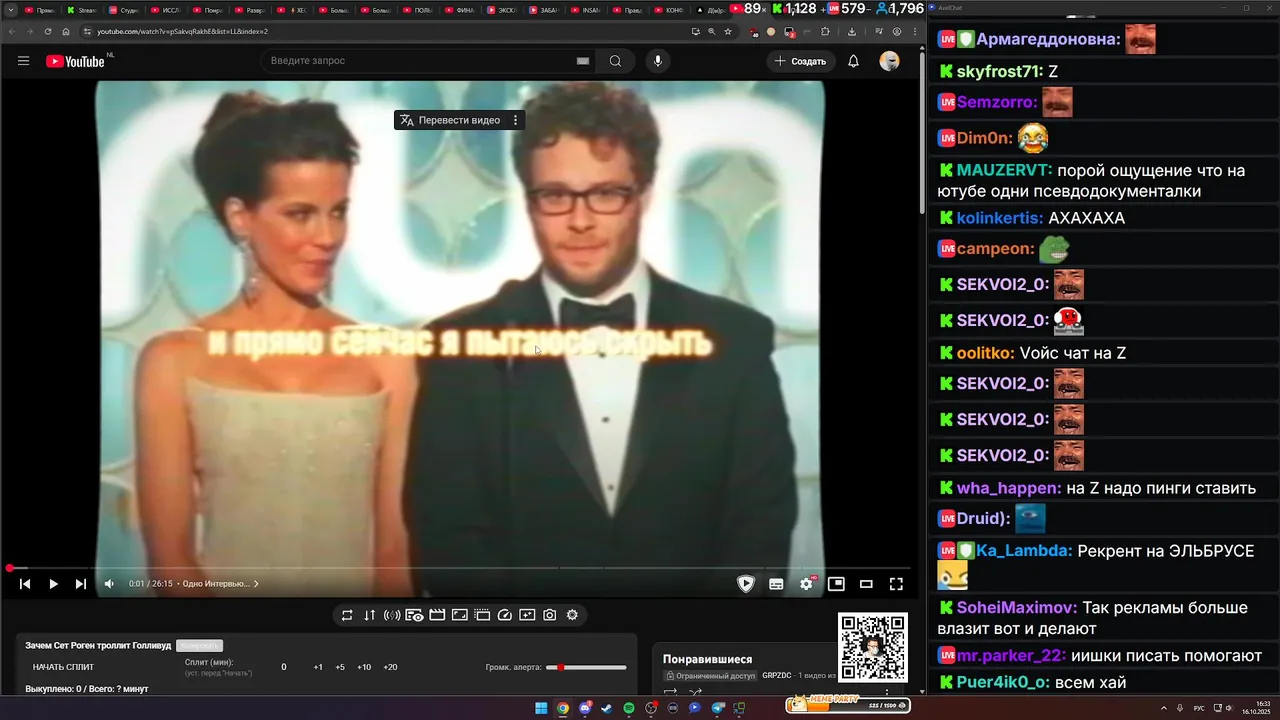Expand chapter title Одно Интервью chevron
The image size is (1280, 720).
[256, 584]
